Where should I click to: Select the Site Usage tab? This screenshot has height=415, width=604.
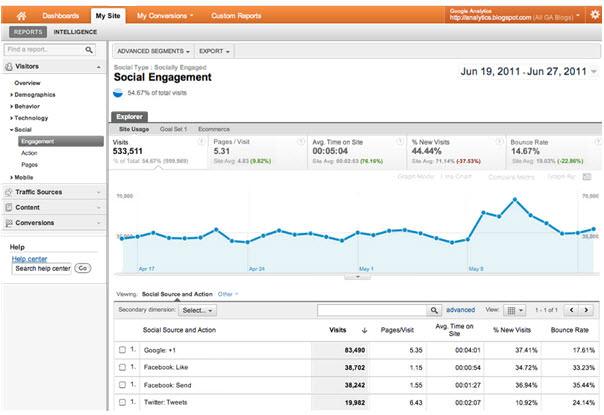click(x=134, y=129)
